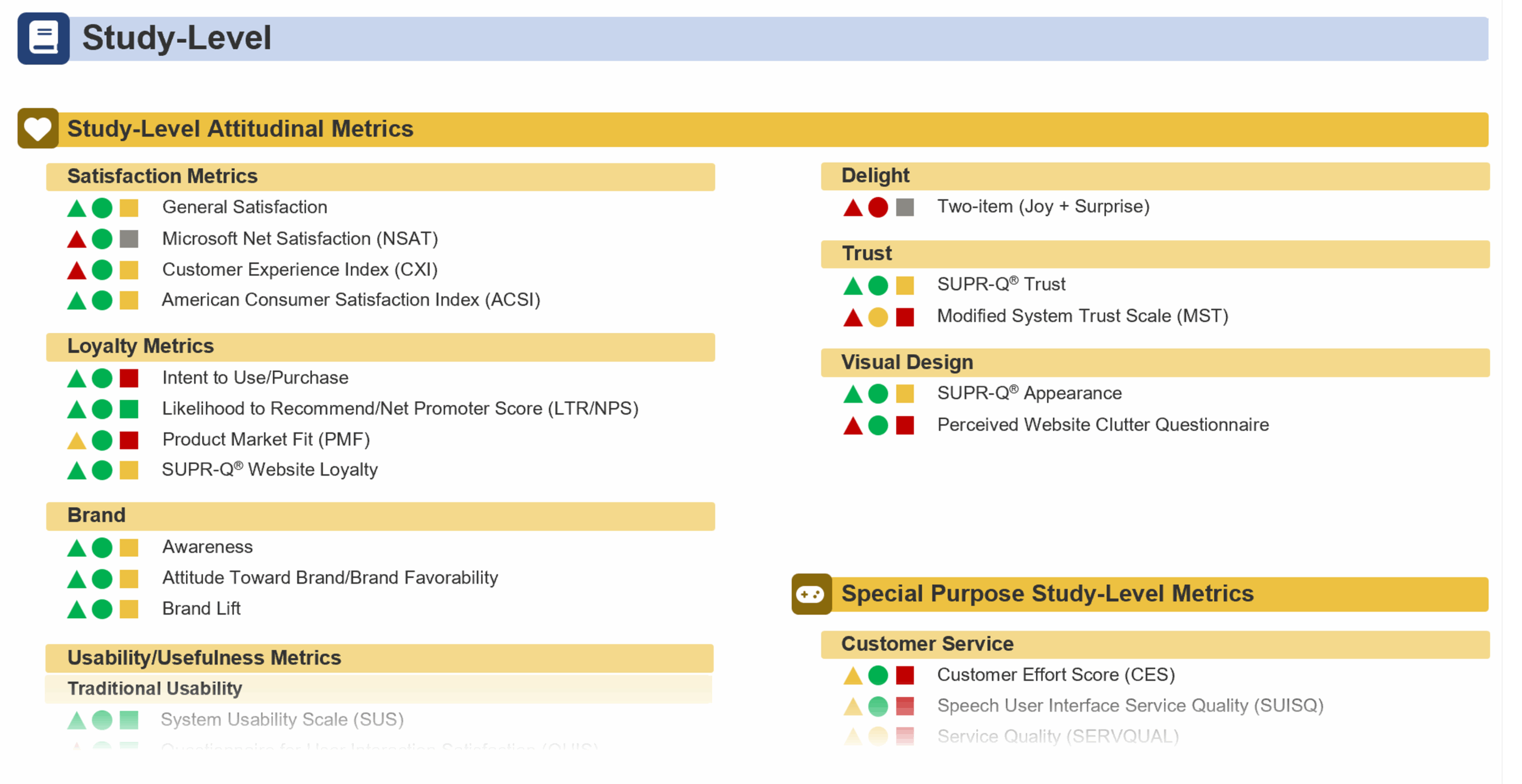
Task: Click the green square beside Likelihood to Recommend
Action: pos(129,409)
